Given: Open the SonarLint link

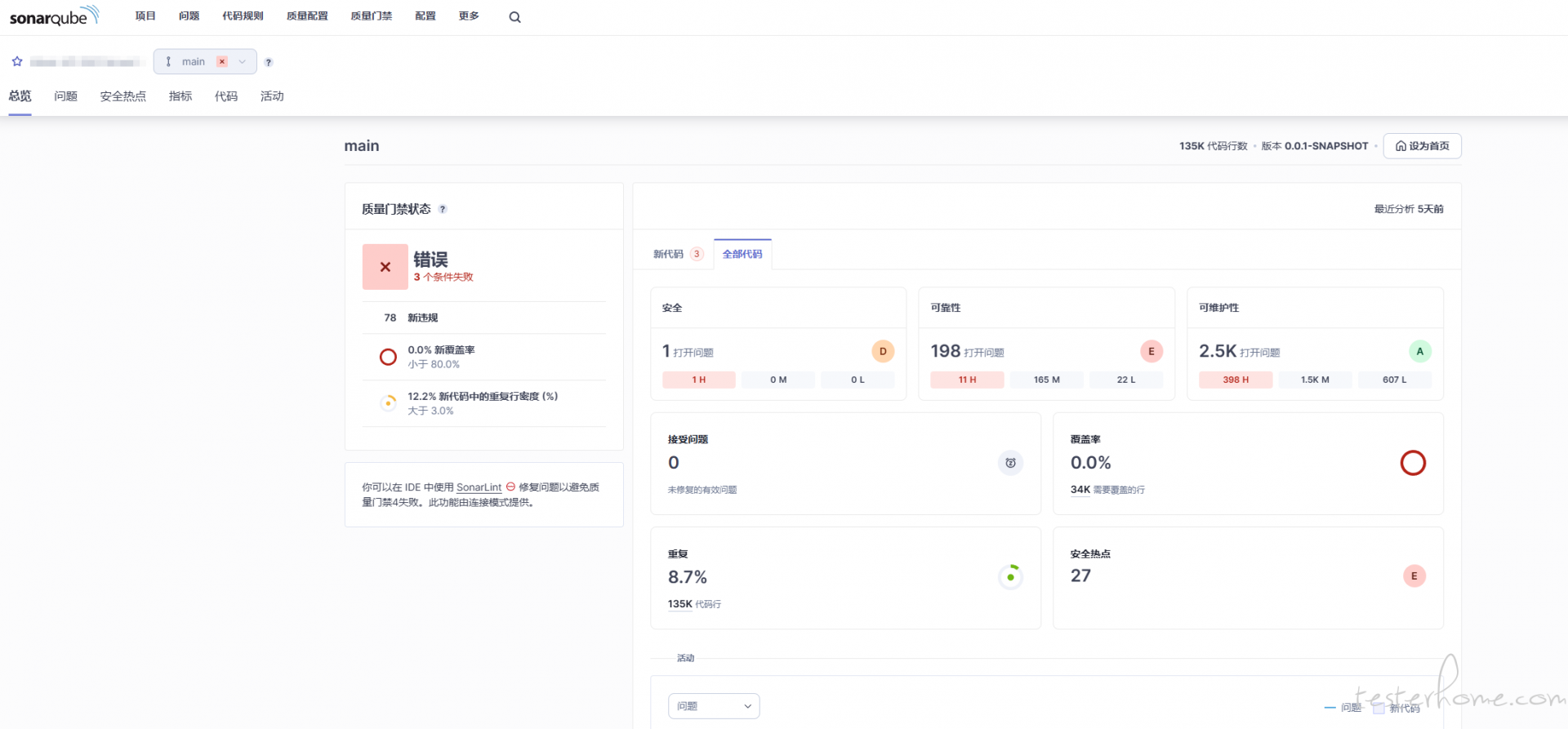Looking at the screenshot, I should click(x=479, y=487).
